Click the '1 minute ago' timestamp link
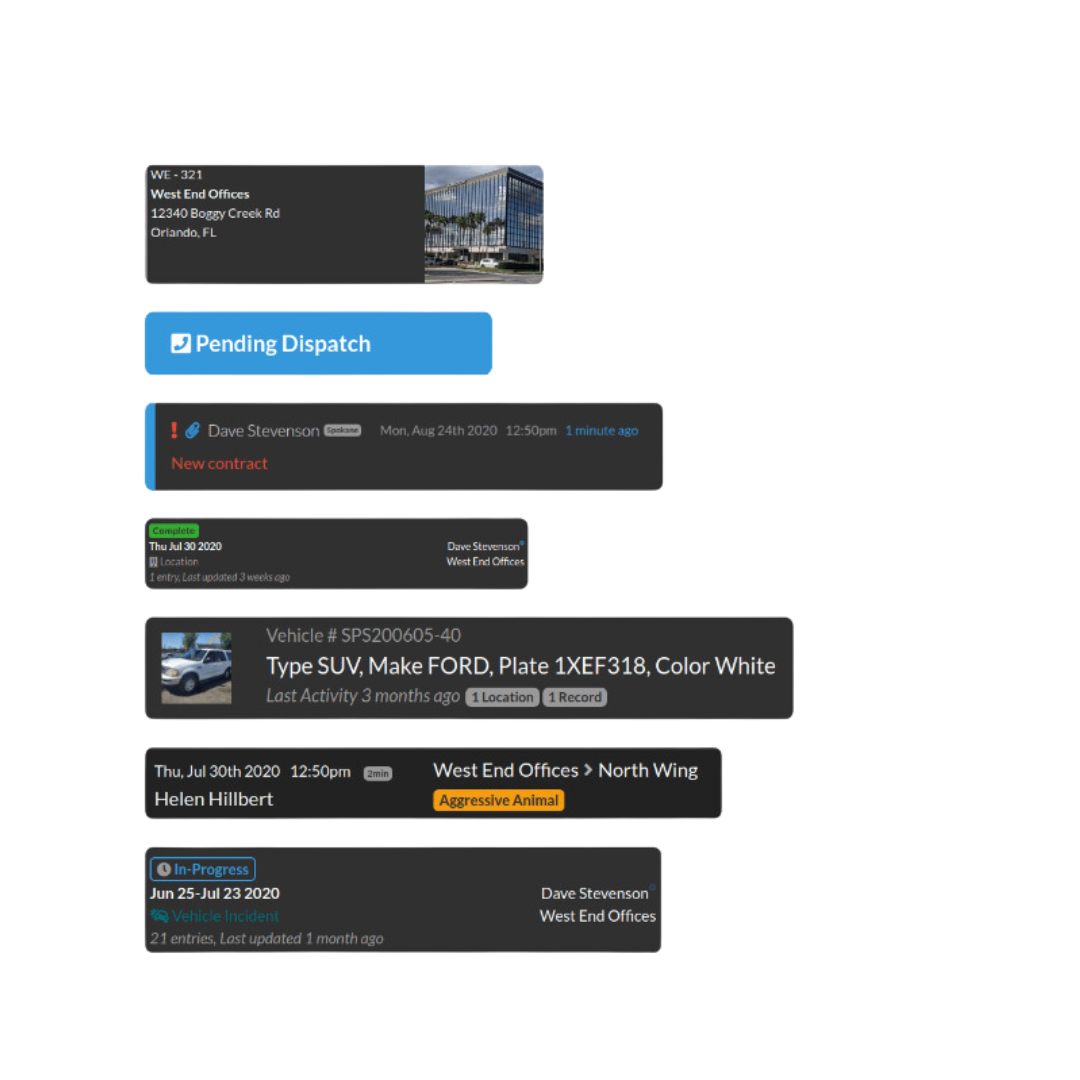This screenshot has height=1080, width=1080. coord(601,431)
